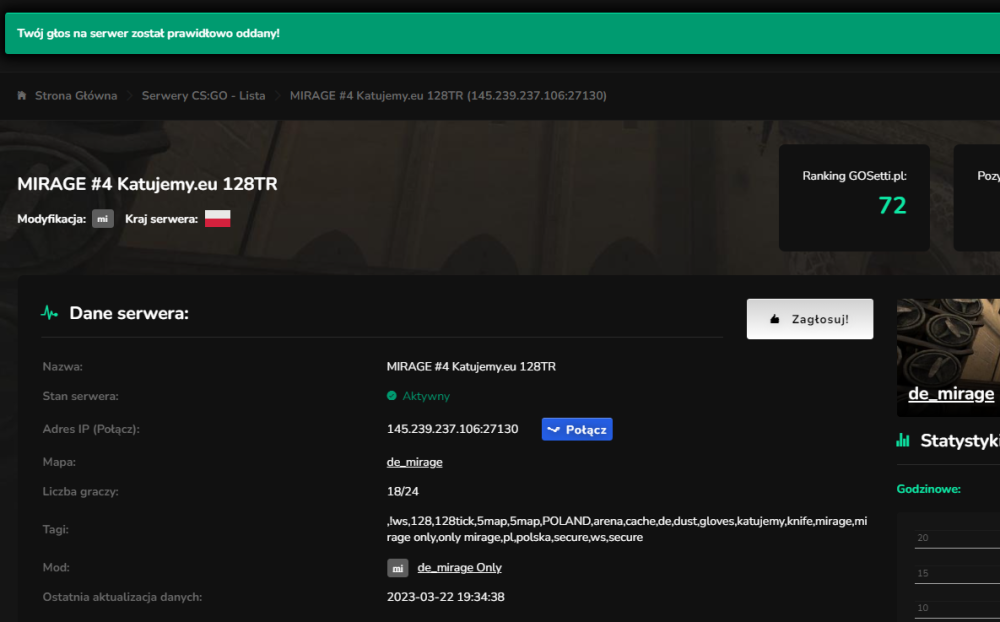The image size is (1000, 622).
Task: Click the server tags text list
Action: pyautogui.click(x=627, y=529)
